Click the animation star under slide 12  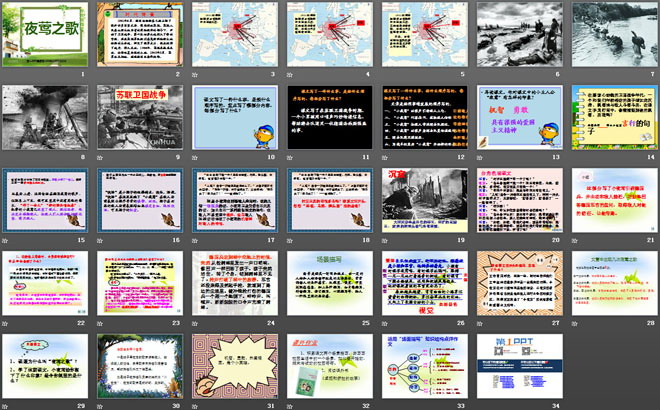tap(385, 158)
